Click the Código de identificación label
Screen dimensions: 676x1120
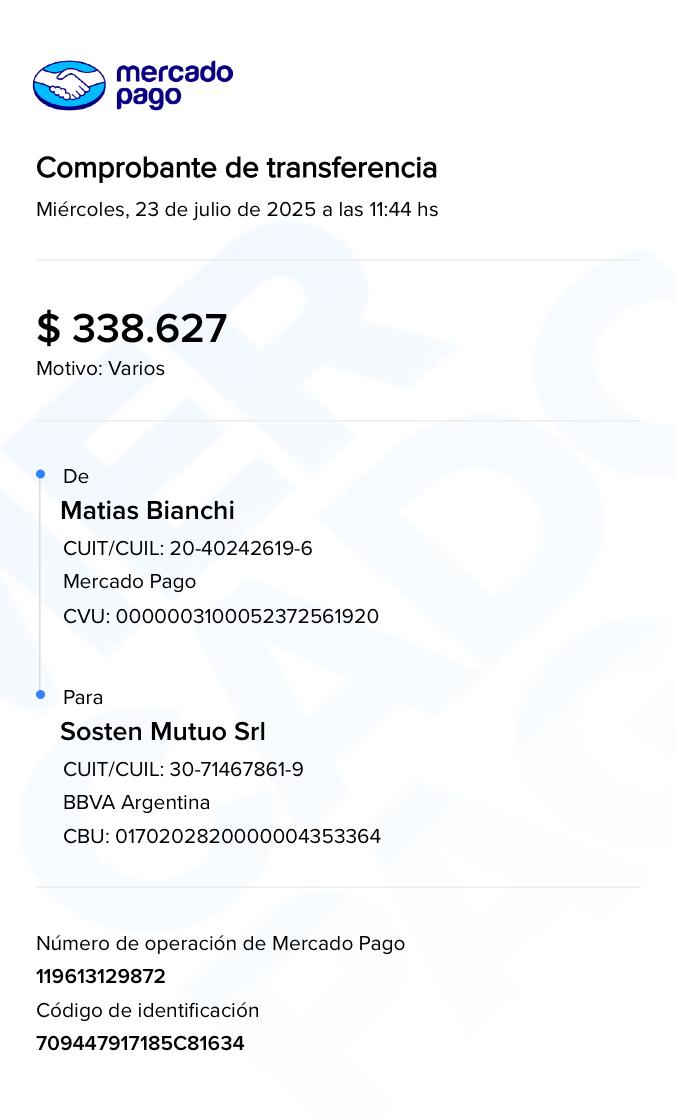tap(147, 1010)
